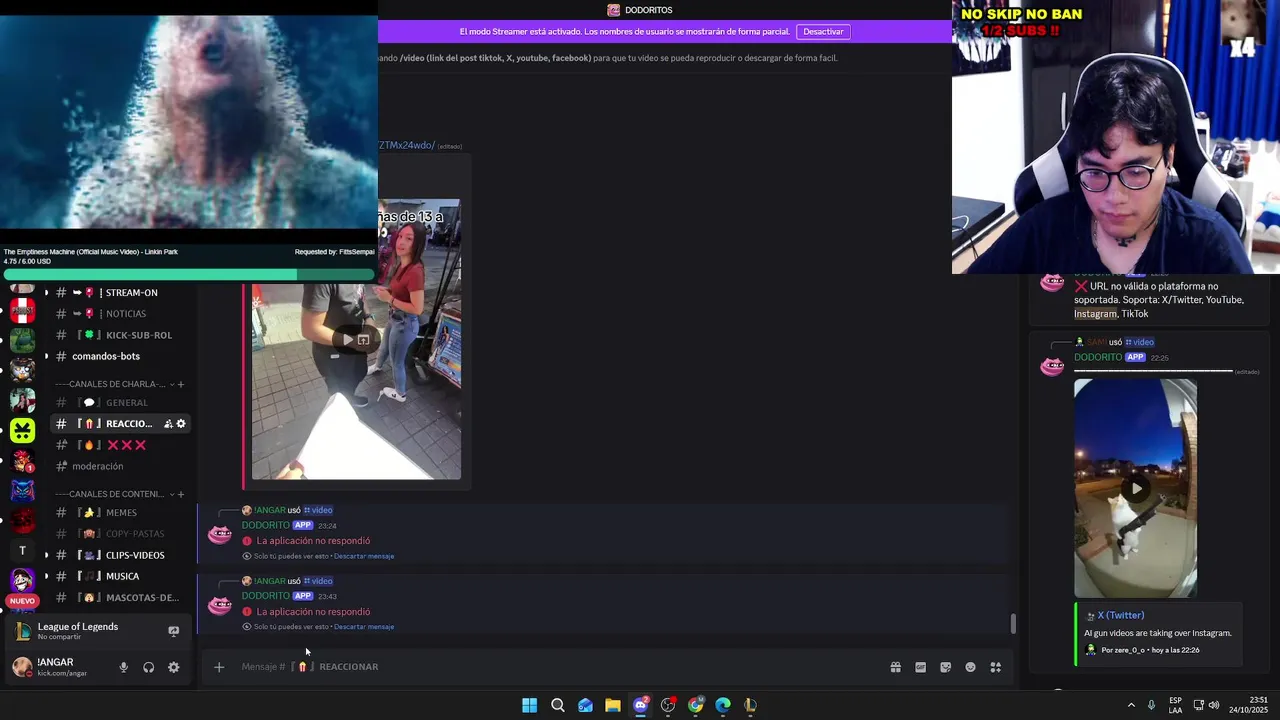The image size is (1280, 720).
Task: Click the chat scrollbar thumb
Action: click(x=1012, y=624)
